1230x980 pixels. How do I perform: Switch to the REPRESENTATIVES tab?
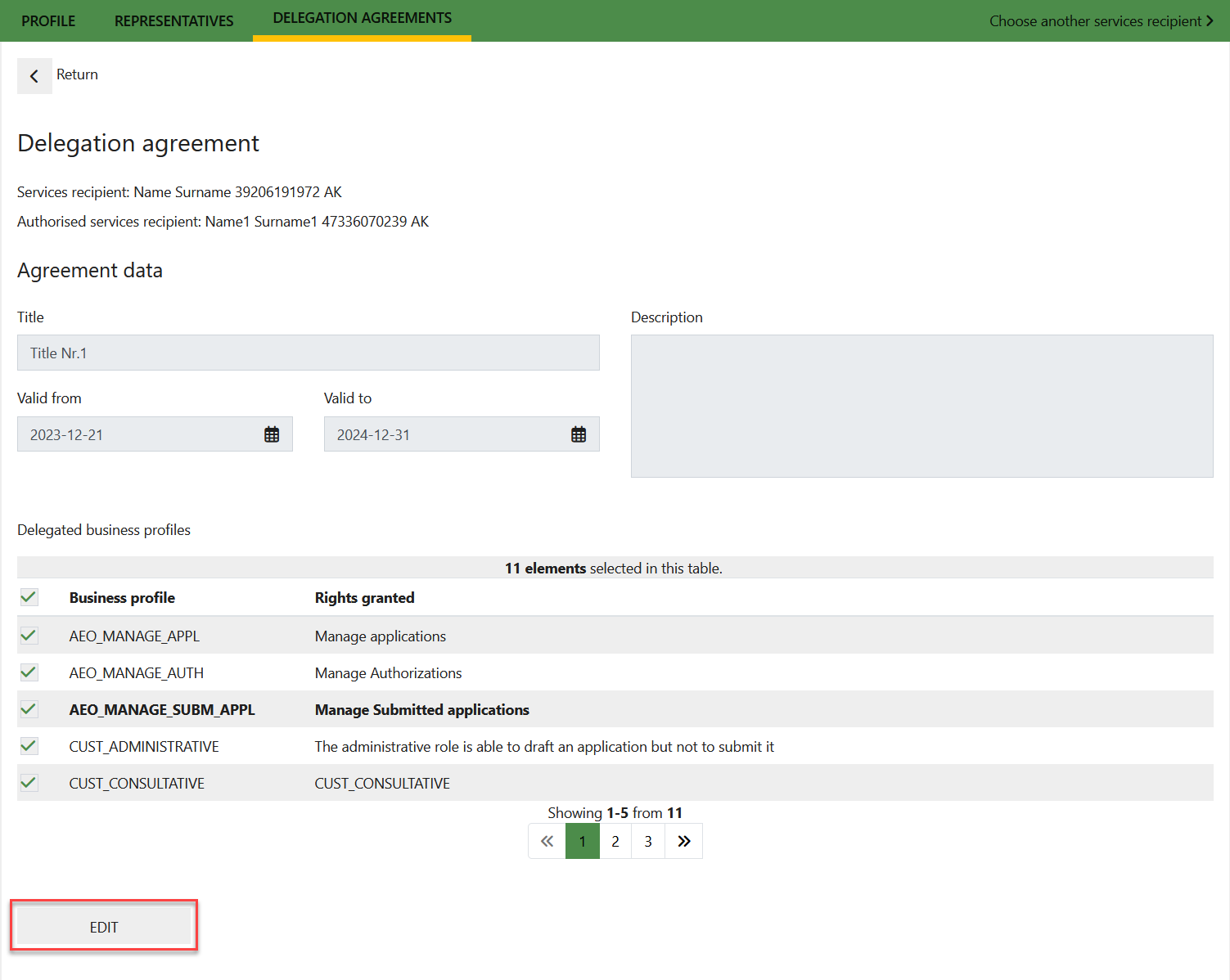coord(173,21)
